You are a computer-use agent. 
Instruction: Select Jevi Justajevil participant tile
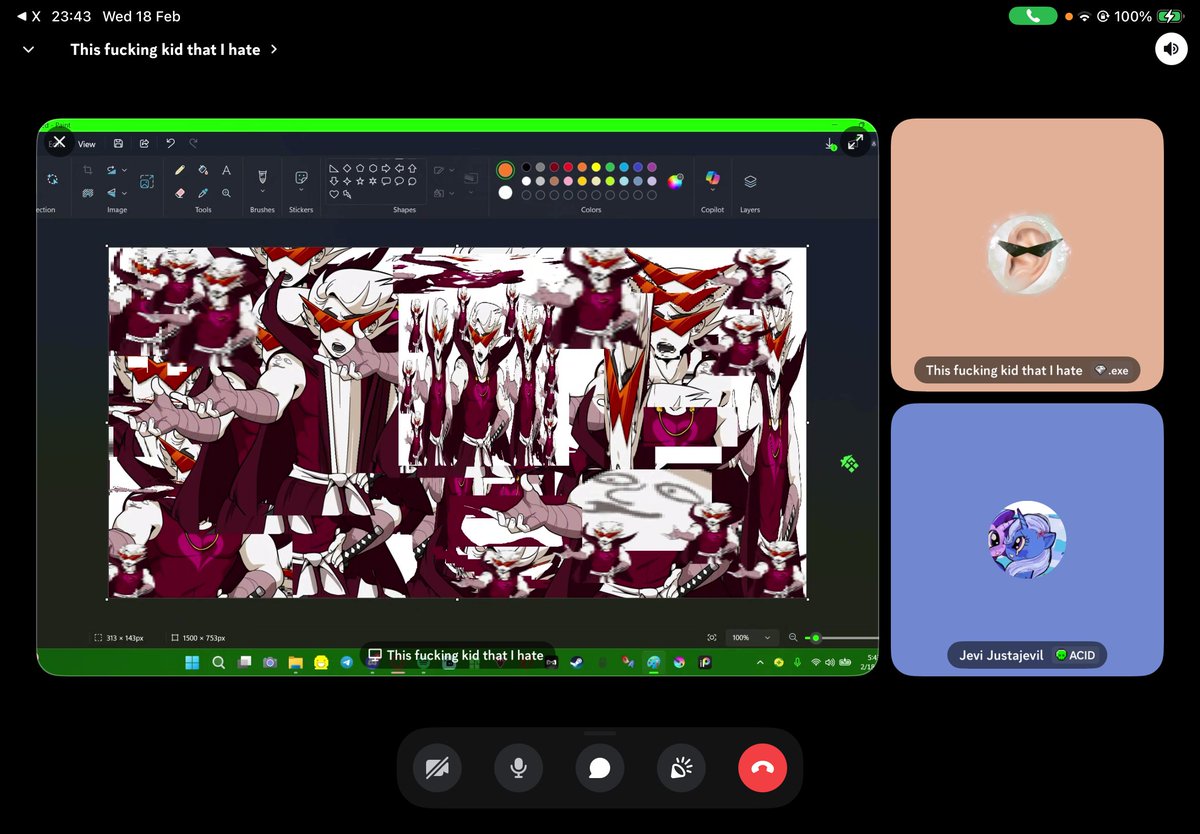(x=1027, y=539)
